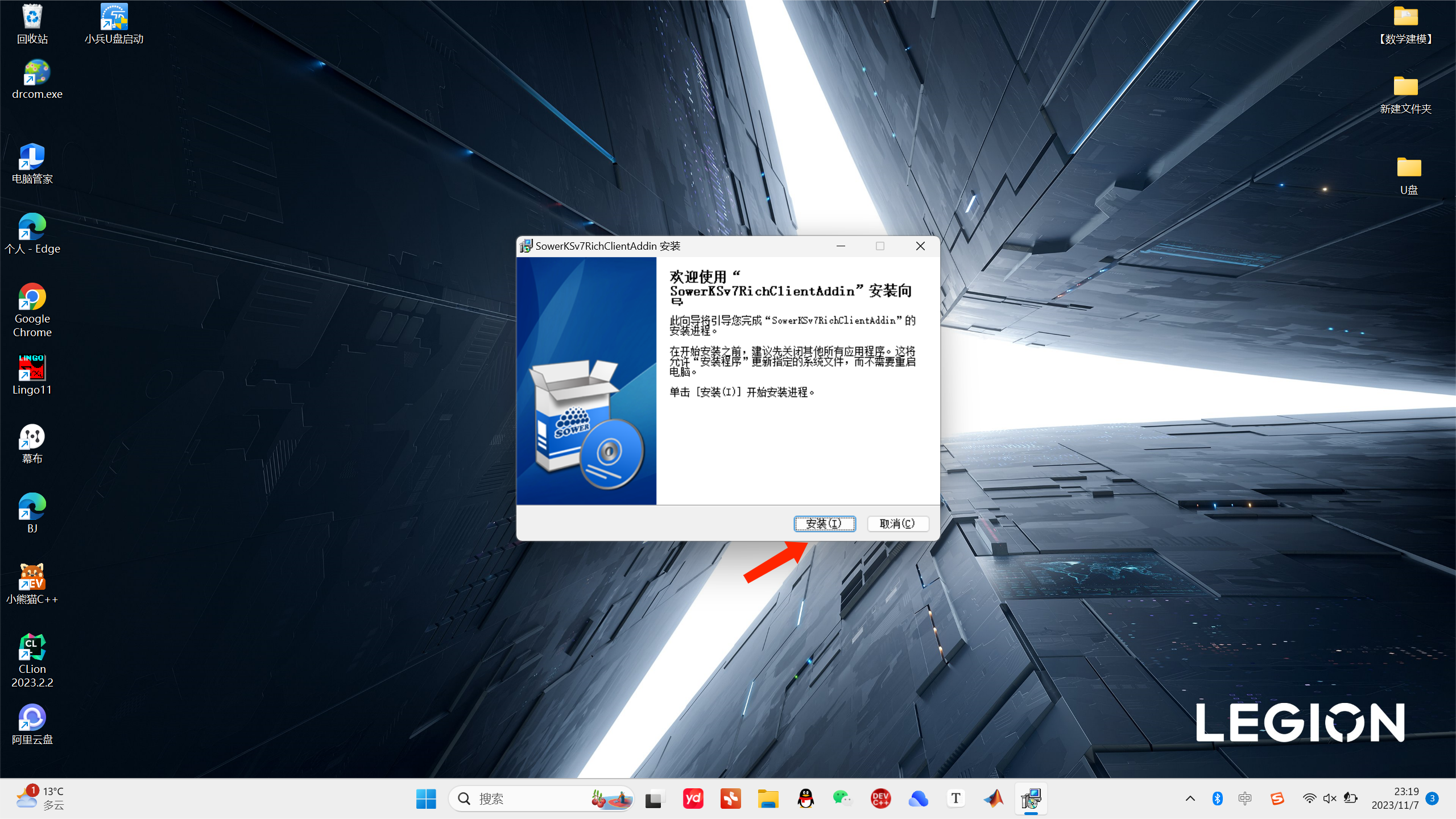The image size is (1456, 819).
Task: Click 取消(C) to cancel installation
Action: point(897,523)
